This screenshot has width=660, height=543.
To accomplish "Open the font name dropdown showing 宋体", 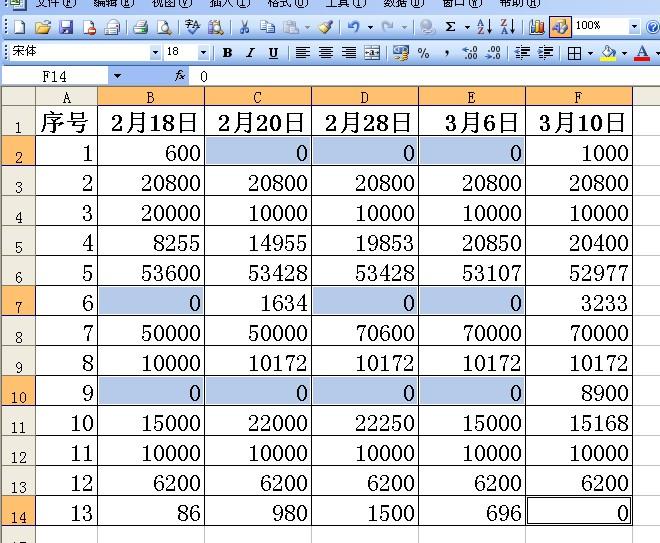I will (155, 53).
